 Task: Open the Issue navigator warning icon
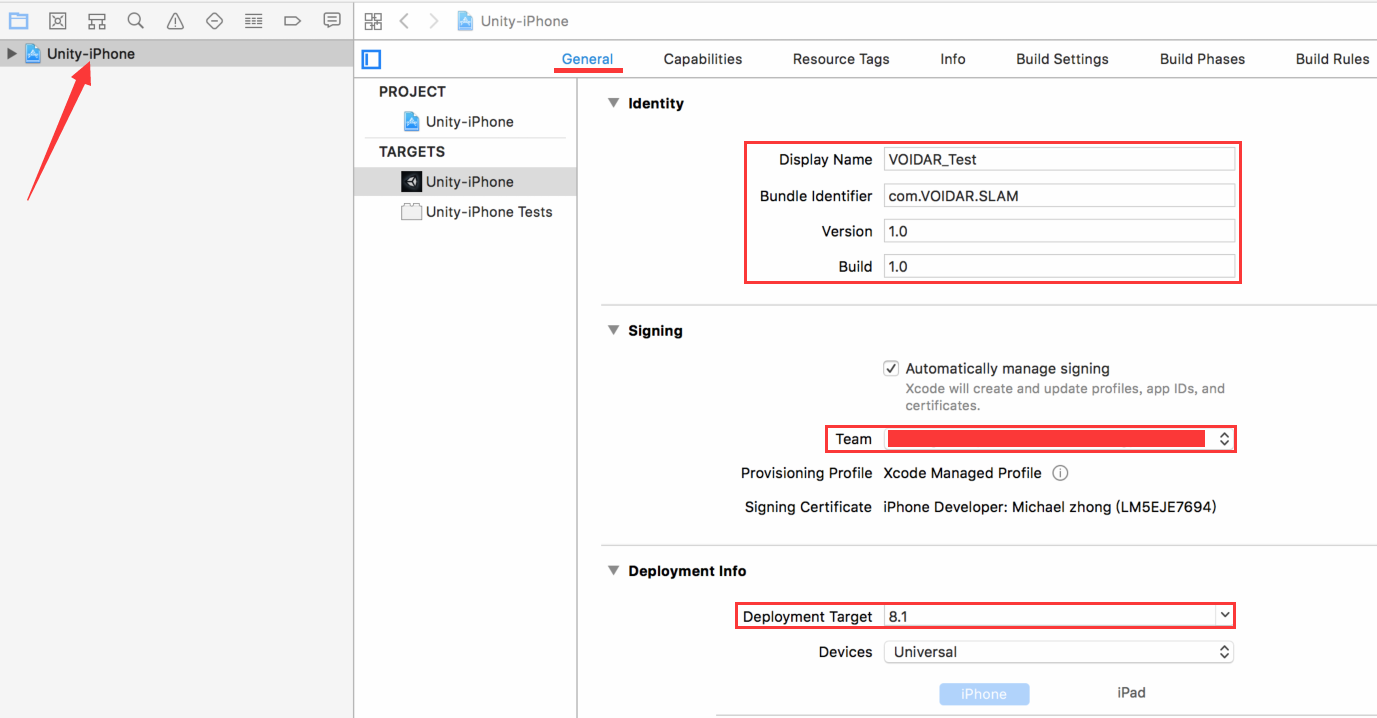175,20
